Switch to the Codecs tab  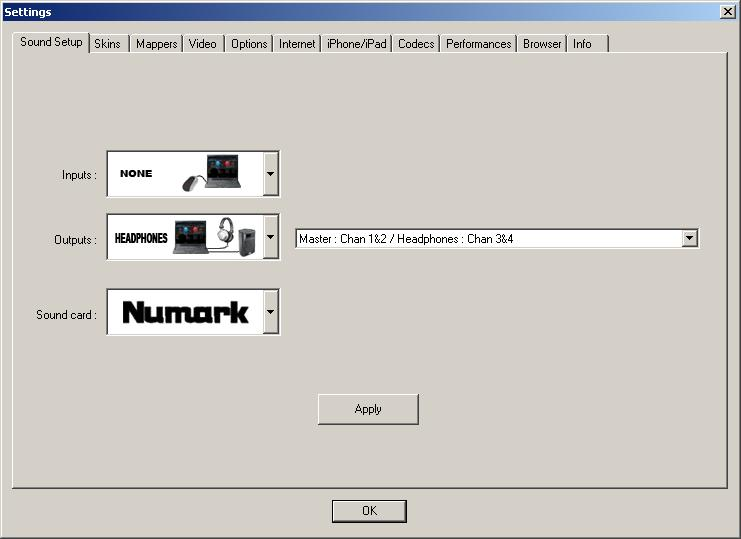416,44
